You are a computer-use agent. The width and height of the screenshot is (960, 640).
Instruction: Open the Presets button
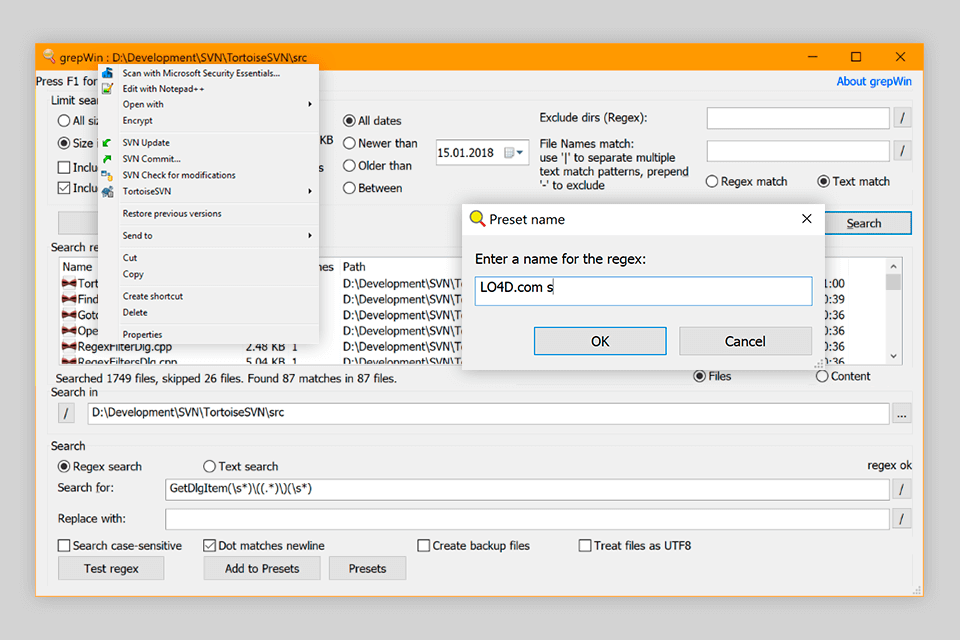(367, 569)
